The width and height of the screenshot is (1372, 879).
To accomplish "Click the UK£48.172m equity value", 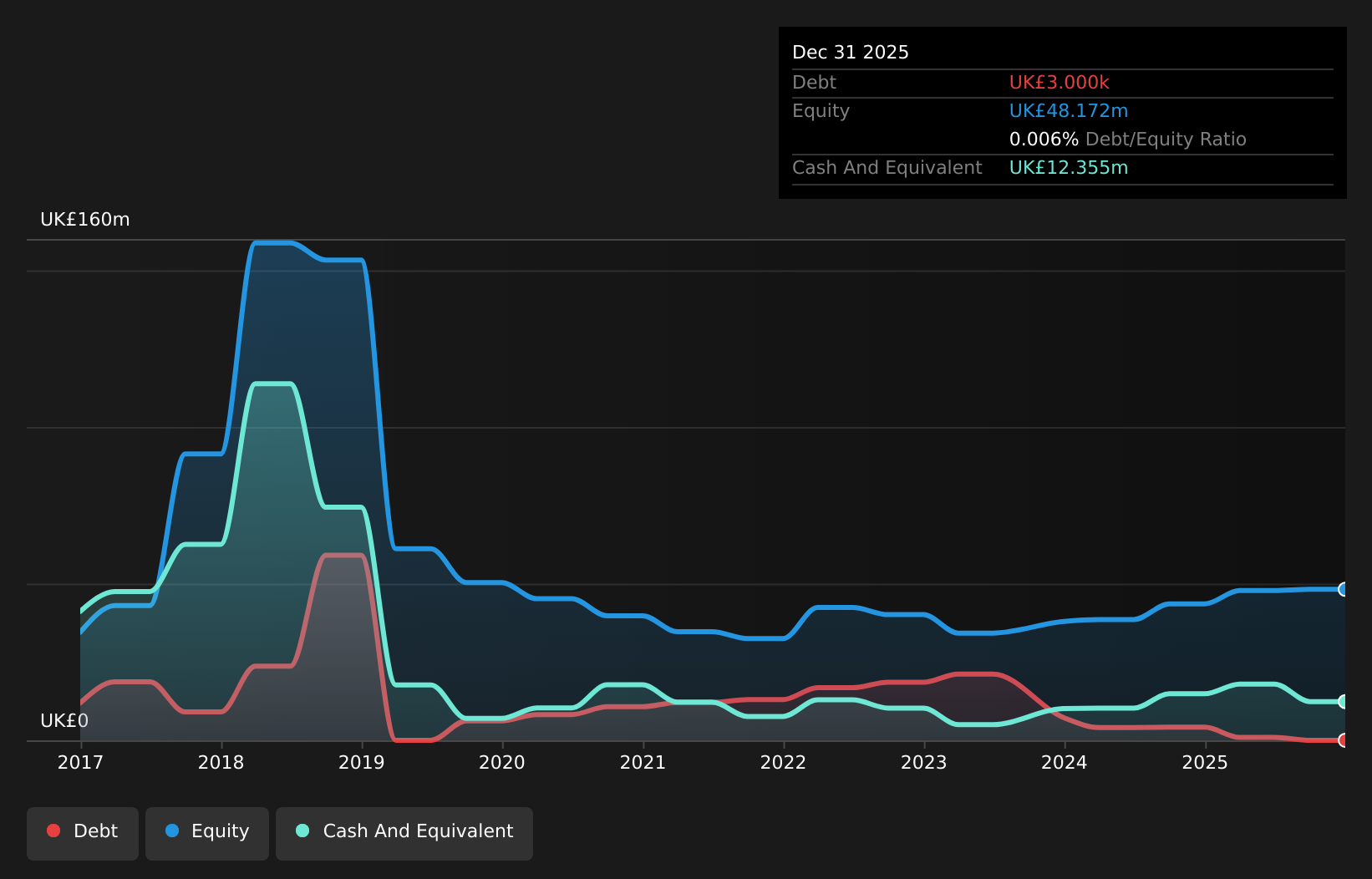I will coord(1069,111).
